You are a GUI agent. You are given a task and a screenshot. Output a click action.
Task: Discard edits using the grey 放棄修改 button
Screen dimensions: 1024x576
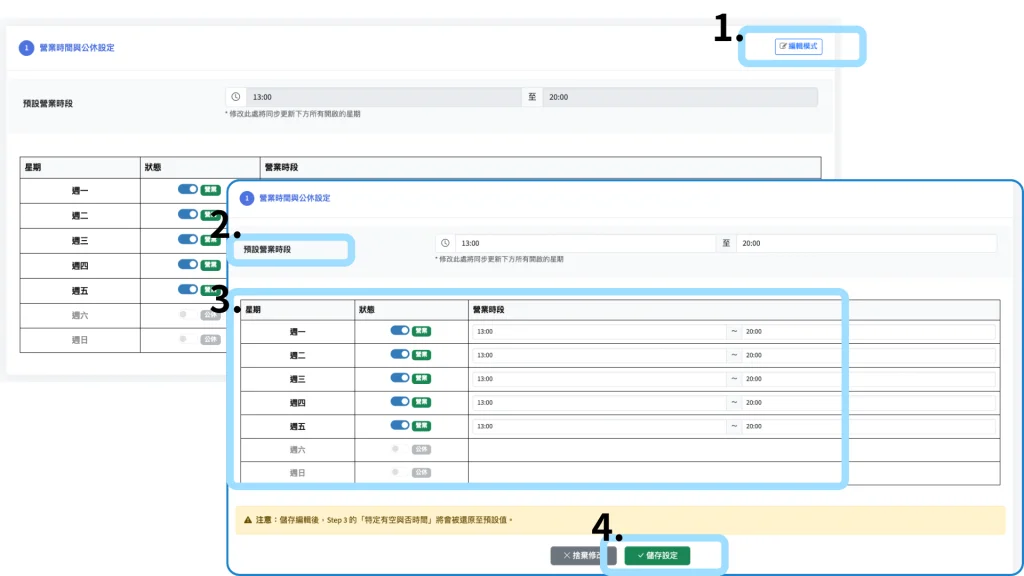(582, 555)
